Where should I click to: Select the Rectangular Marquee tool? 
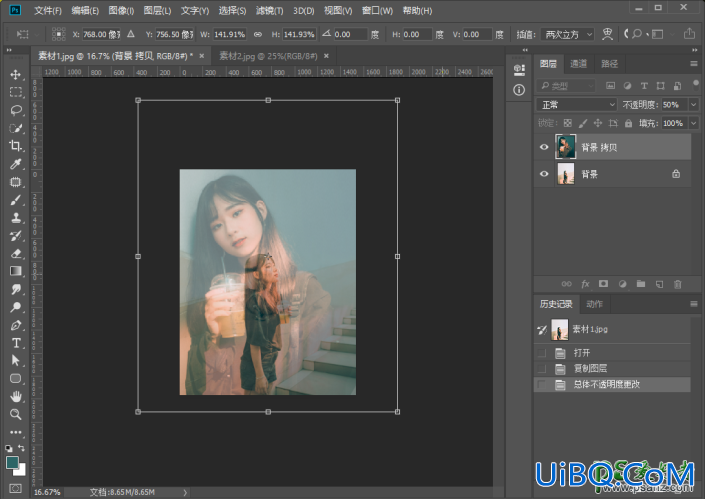click(x=16, y=92)
